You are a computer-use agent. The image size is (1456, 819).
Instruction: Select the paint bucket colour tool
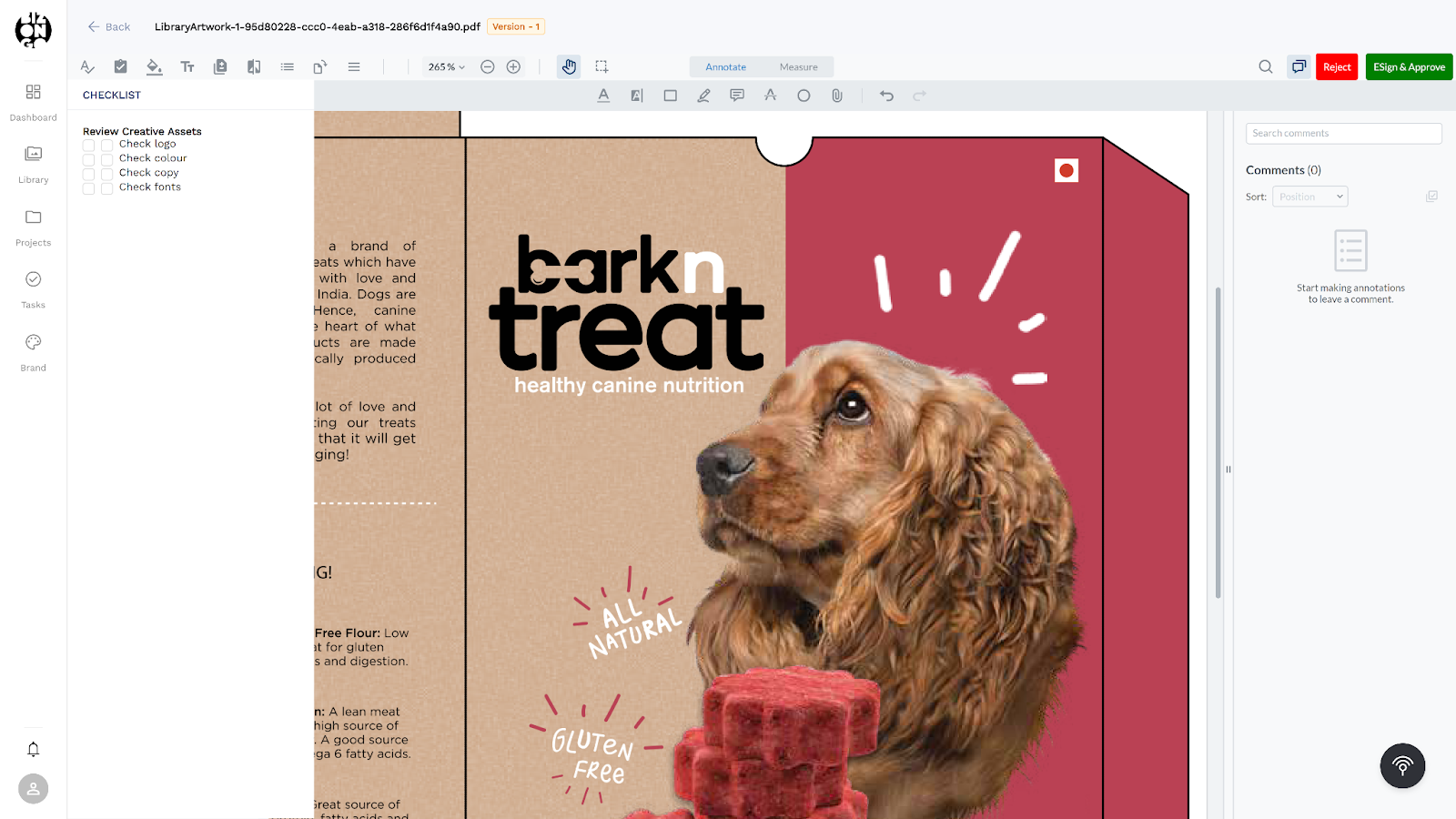point(154,66)
